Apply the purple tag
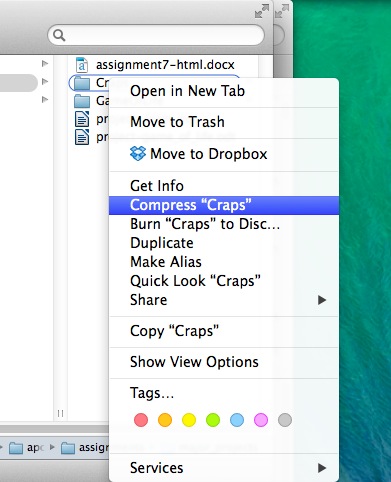The width and height of the screenshot is (391, 482). point(261,420)
